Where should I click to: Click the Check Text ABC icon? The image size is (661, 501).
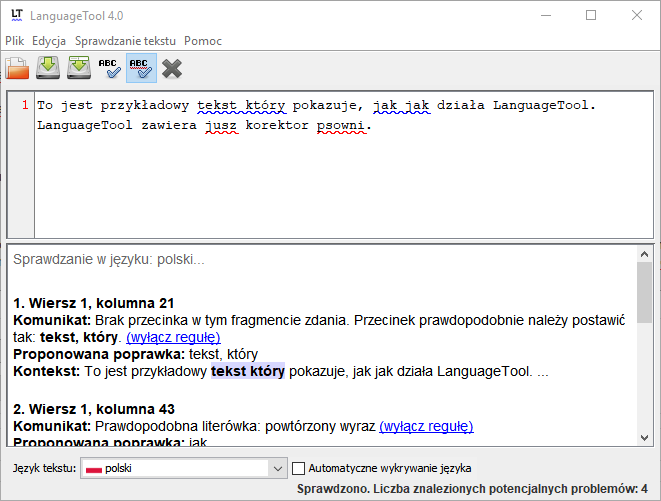(110, 68)
